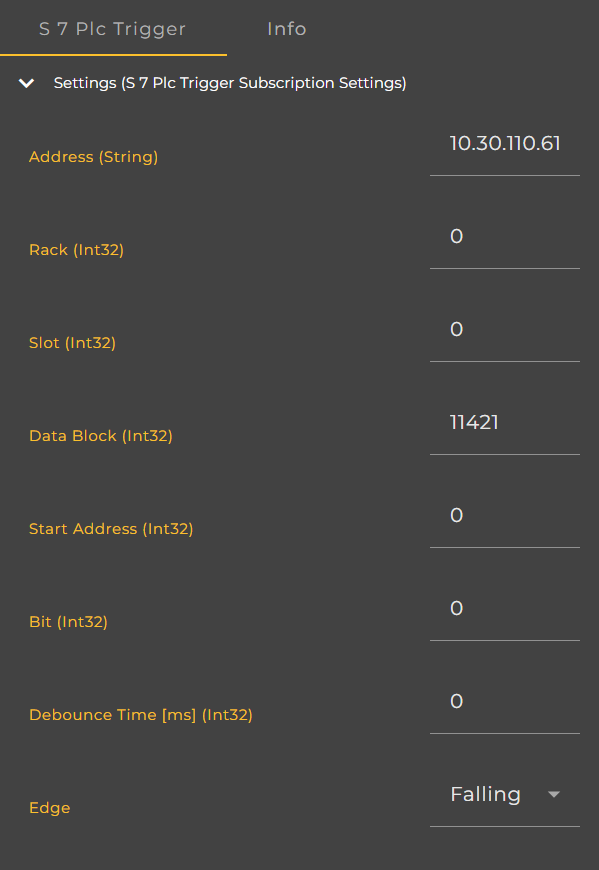Select the Edge setting label
599x870 pixels.
point(49,807)
